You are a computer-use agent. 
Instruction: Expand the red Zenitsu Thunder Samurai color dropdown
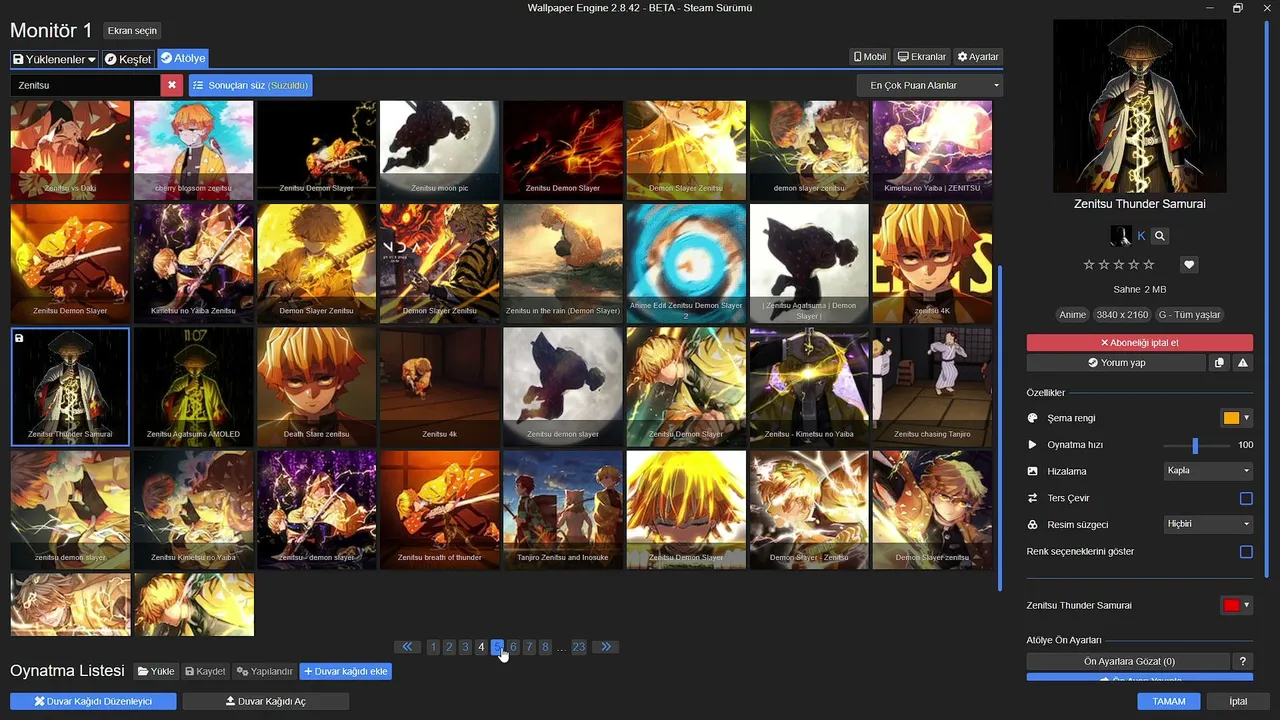pos(1237,605)
